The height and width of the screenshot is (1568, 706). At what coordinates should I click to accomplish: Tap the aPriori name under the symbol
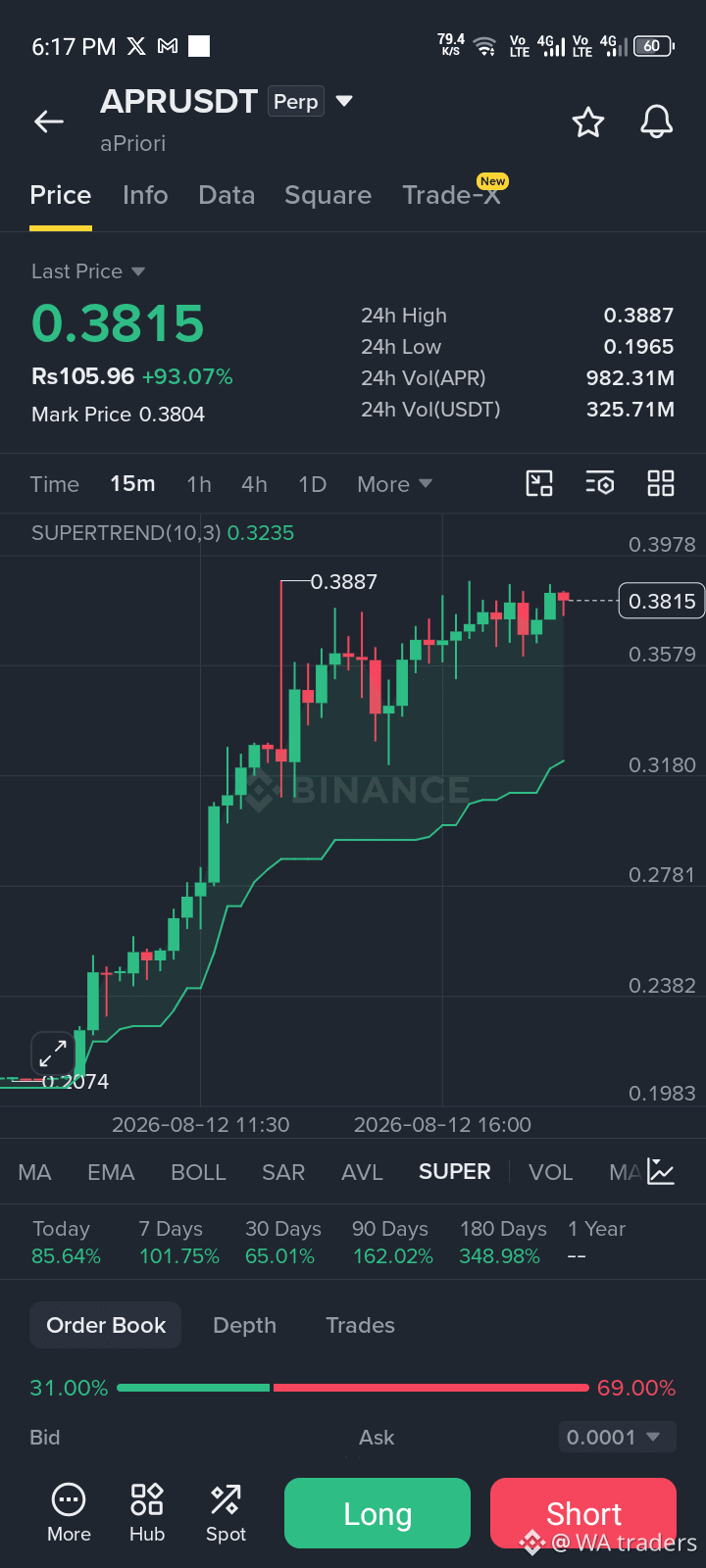tap(132, 143)
